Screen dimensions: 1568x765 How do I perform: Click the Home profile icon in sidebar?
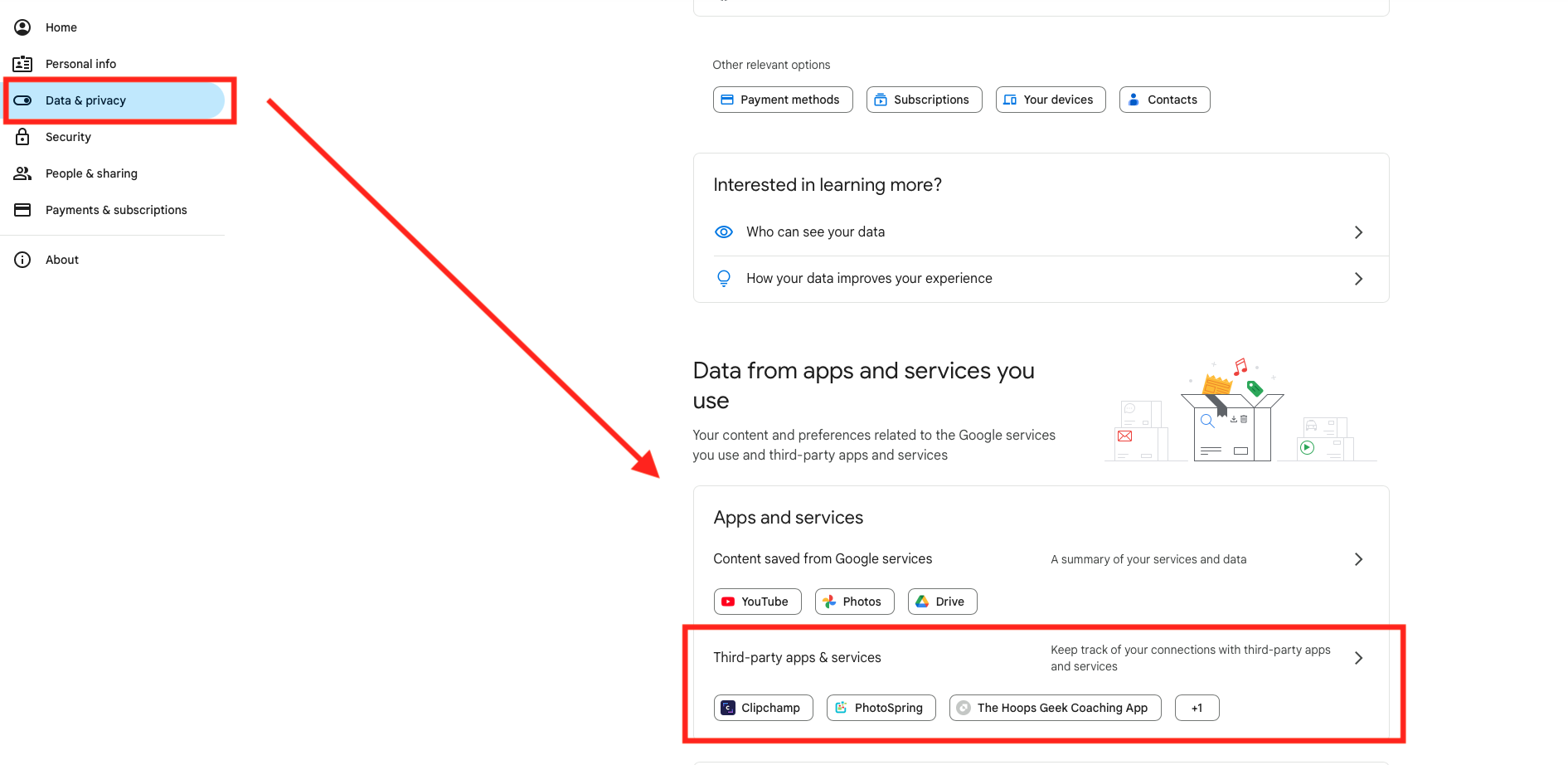tap(22, 27)
